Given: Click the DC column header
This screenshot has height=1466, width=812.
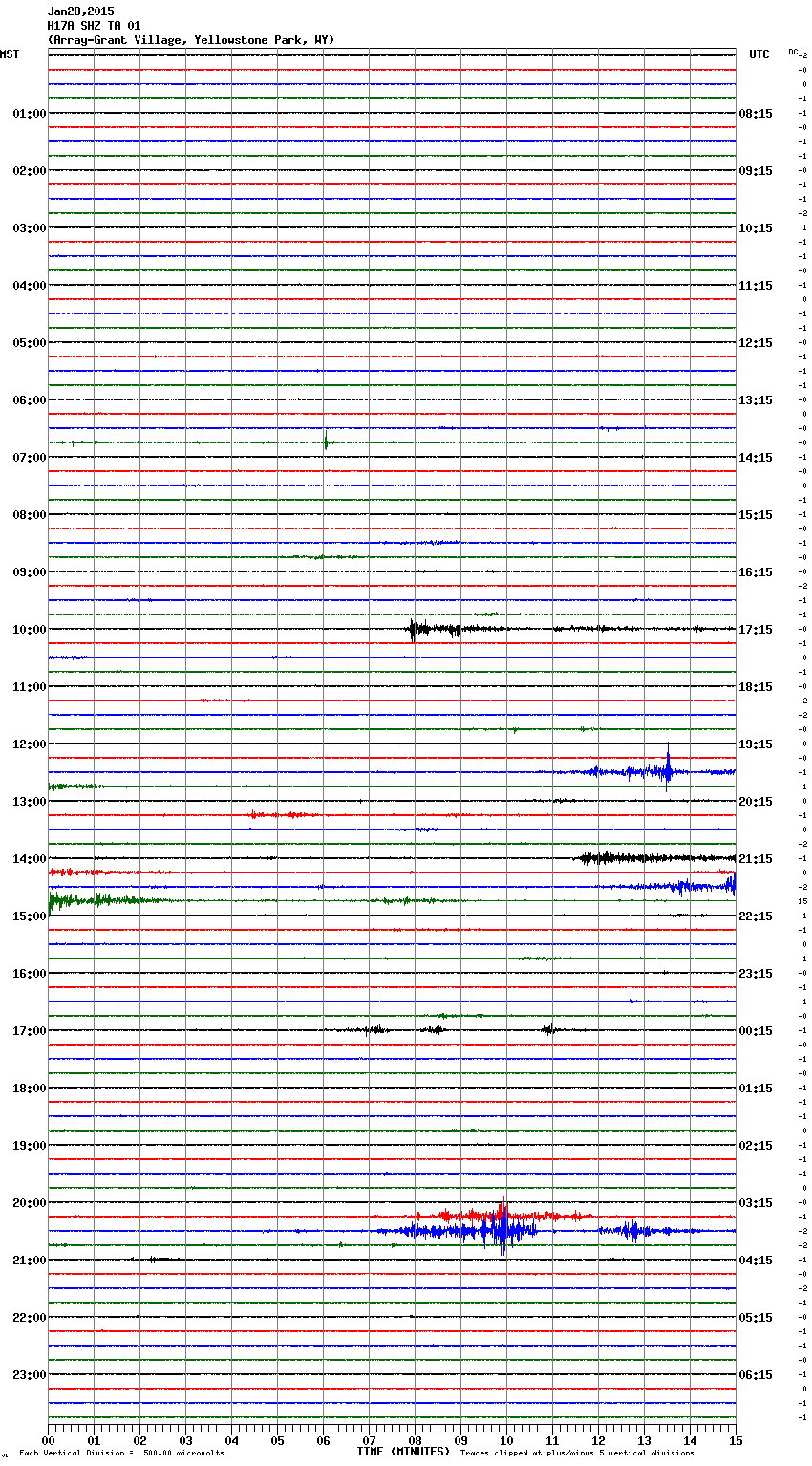Looking at the screenshot, I should click(x=795, y=52).
